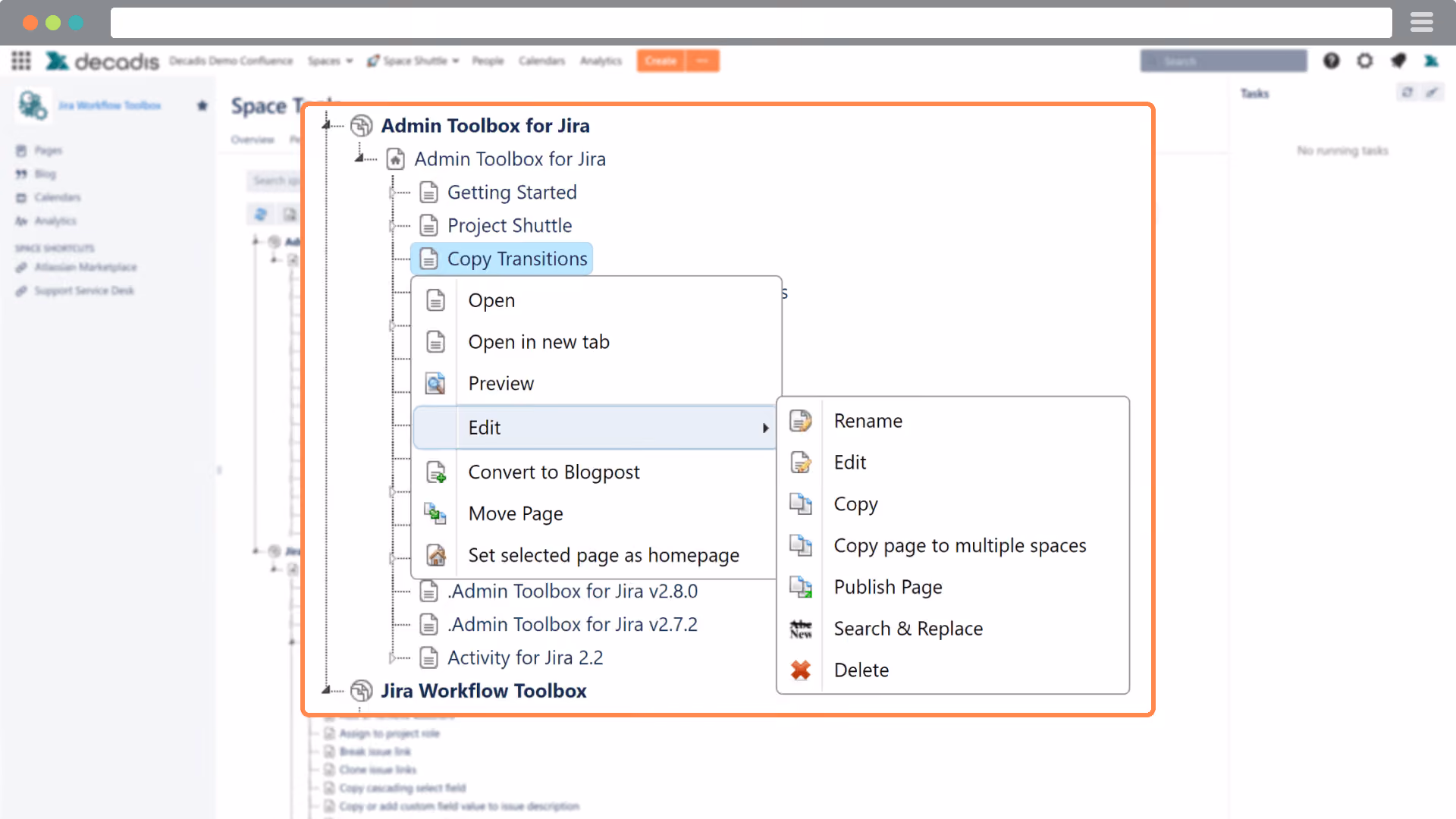1456x819 pixels.
Task: Open Pages in the left sidebar
Action: point(48,150)
